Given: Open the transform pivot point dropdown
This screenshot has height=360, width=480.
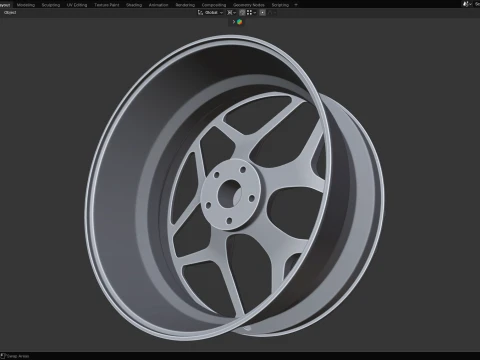Looking at the screenshot, I should click(231, 13).
